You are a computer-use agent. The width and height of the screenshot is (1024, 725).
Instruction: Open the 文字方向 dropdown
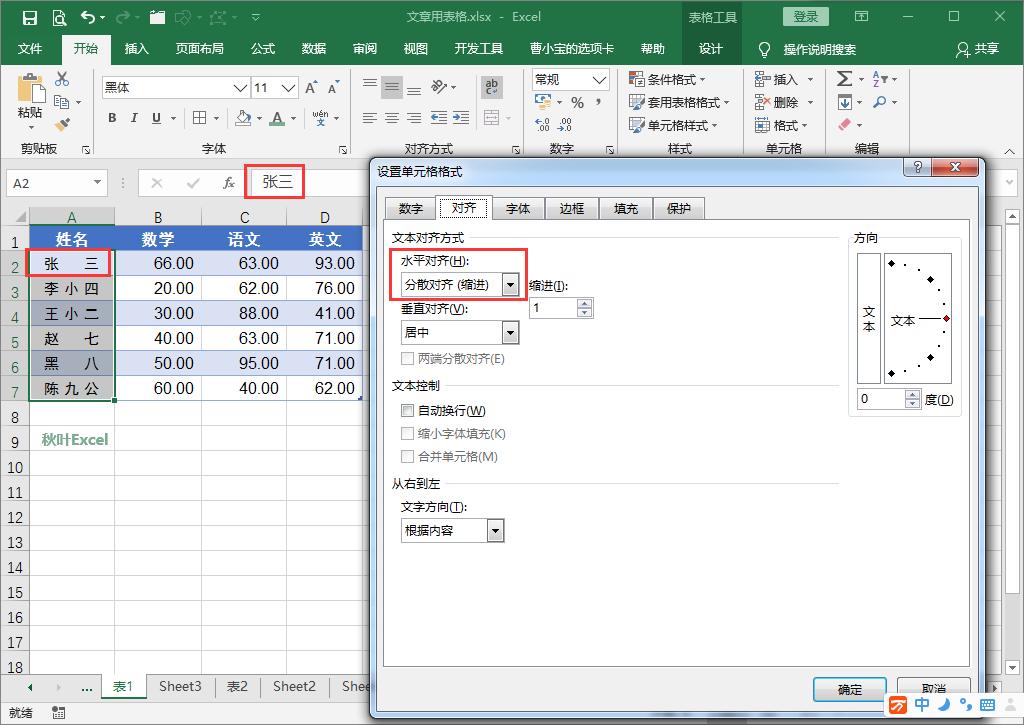494,530
